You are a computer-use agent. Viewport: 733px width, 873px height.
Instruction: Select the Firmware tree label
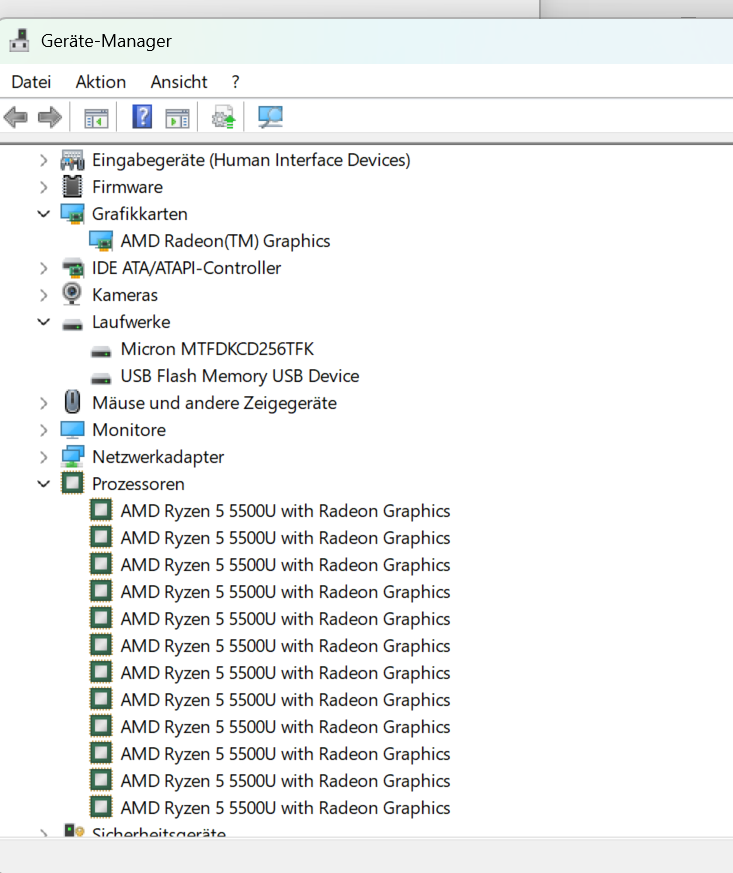(x=127, y=187)
